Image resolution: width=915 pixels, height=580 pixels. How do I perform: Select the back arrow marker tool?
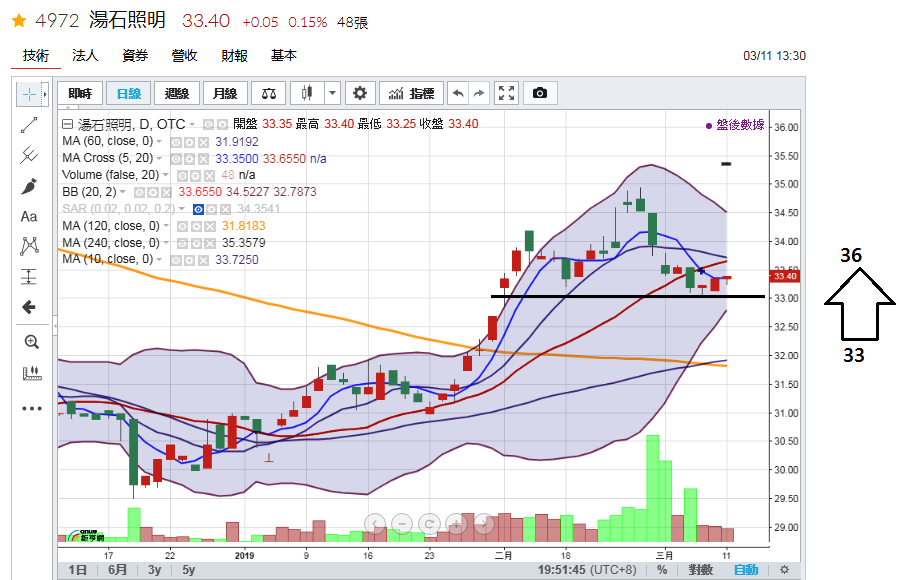[29, 307]
